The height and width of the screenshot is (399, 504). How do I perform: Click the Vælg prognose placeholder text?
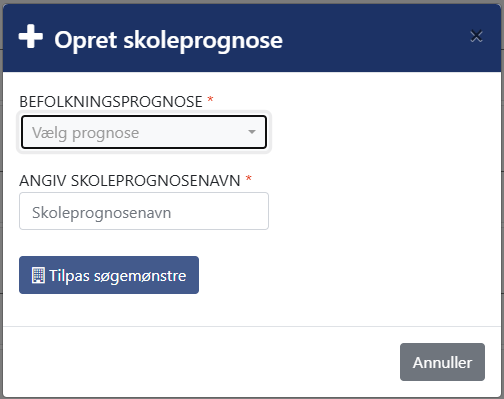tap(85, 133)
